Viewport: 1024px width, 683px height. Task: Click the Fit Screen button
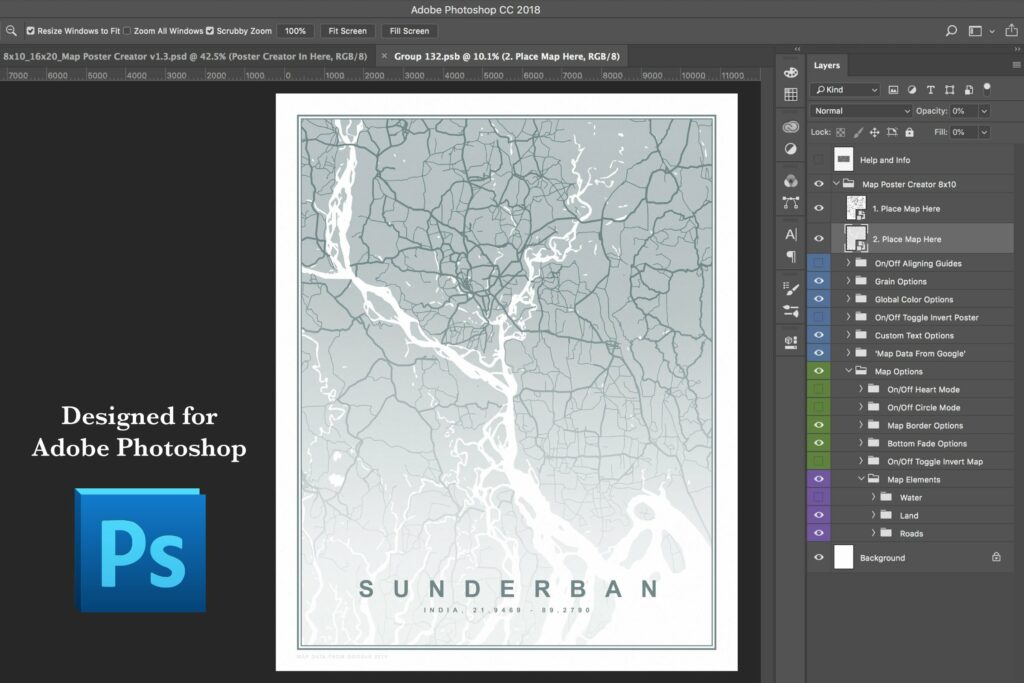(x=347, y=31)
